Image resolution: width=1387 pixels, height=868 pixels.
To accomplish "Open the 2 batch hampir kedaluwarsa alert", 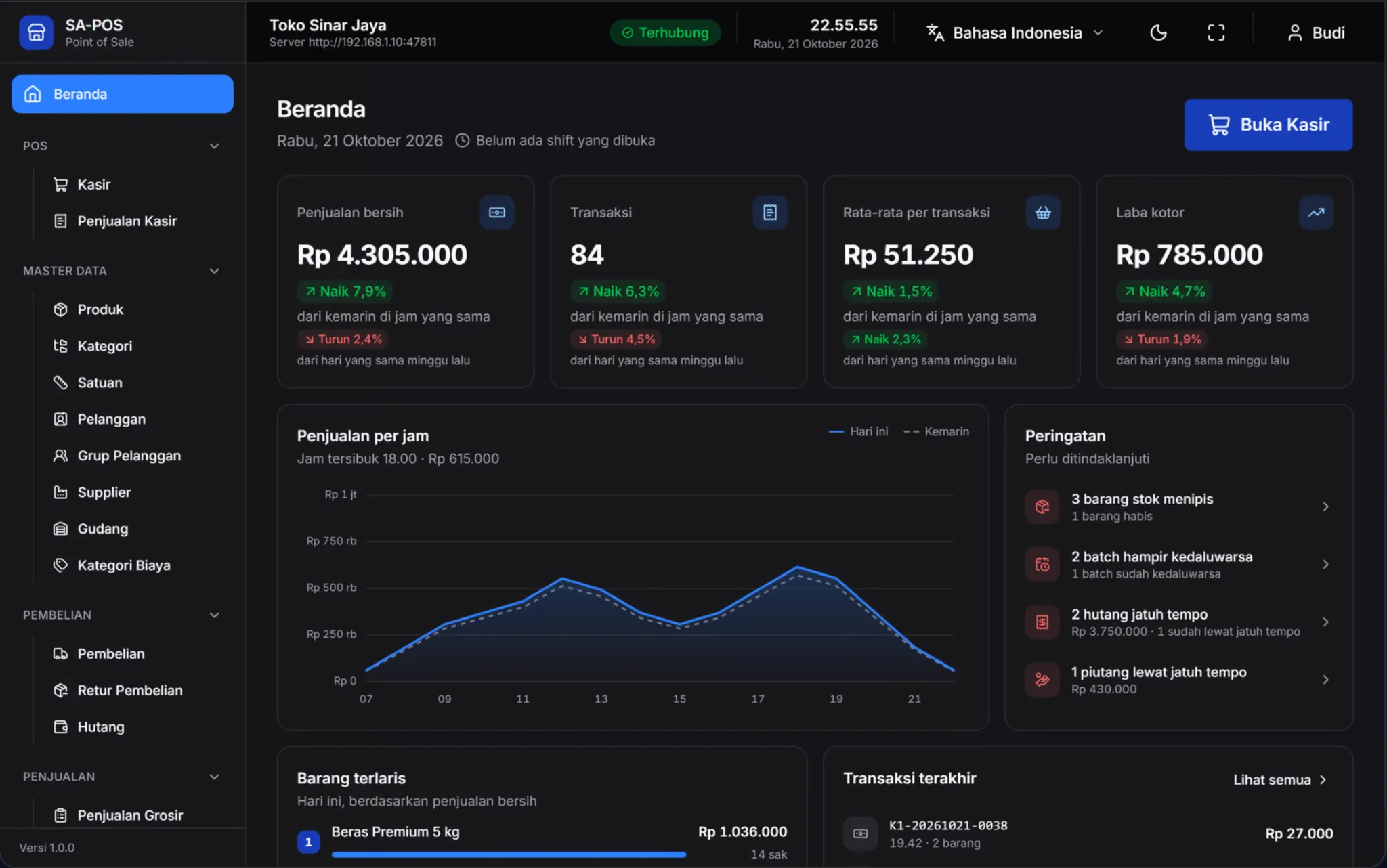I will point(1178,564).
